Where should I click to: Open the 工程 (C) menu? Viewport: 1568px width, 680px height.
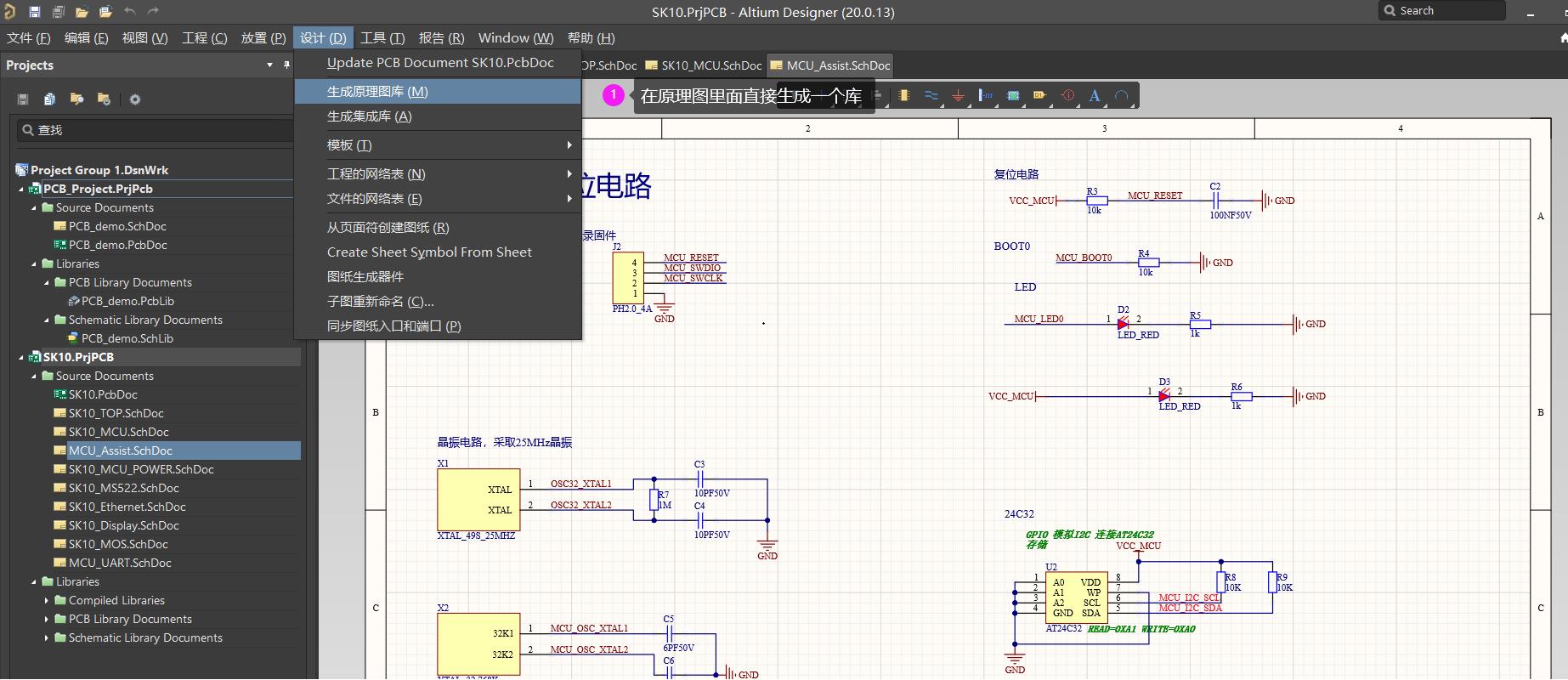(204, 38)
